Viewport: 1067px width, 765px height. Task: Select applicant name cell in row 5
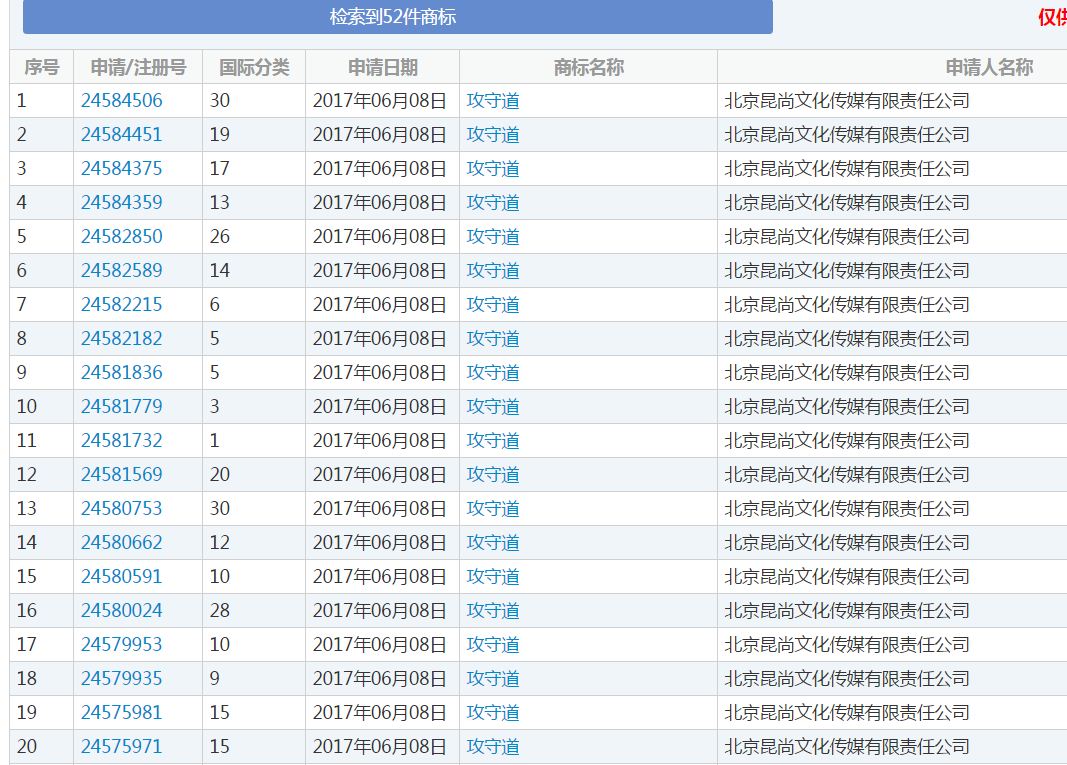pyautogui.click(x=846, y=237)
